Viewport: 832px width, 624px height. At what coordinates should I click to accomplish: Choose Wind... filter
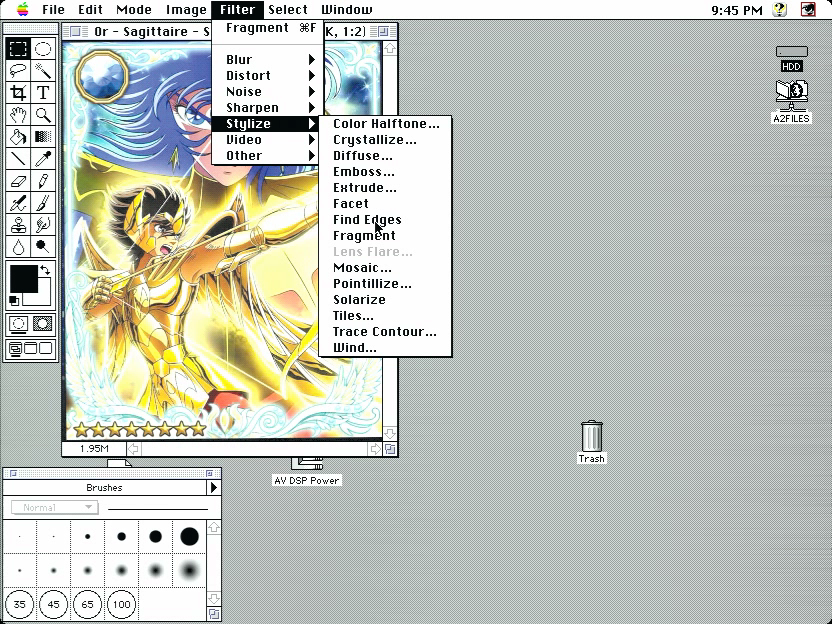pos(386,348)
